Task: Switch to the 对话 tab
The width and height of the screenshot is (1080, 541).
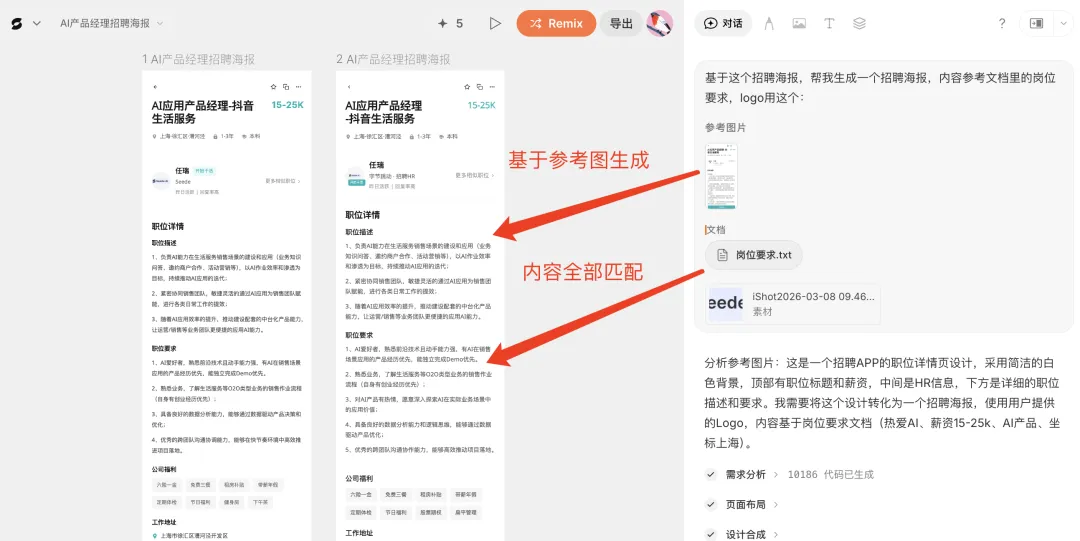Action: pos(723,23)
